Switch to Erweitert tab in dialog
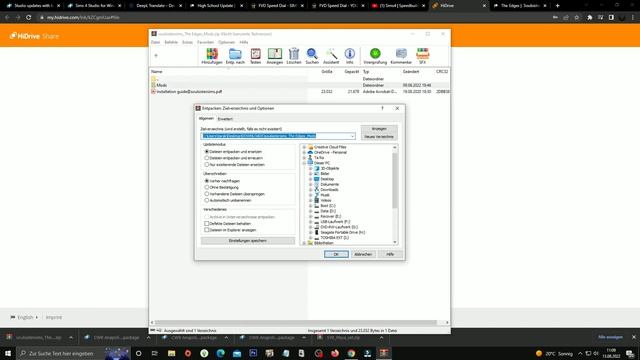This screenshot has height=360, width=640. point(225,119)
